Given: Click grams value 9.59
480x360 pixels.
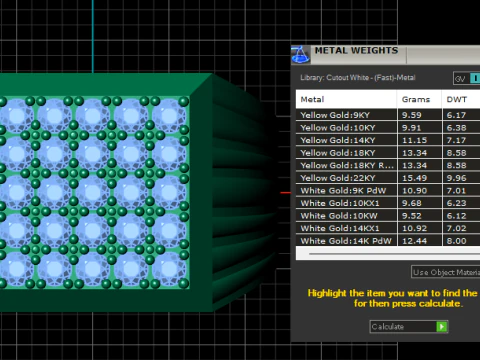Looking at the screenshot, I should point(412,115).
